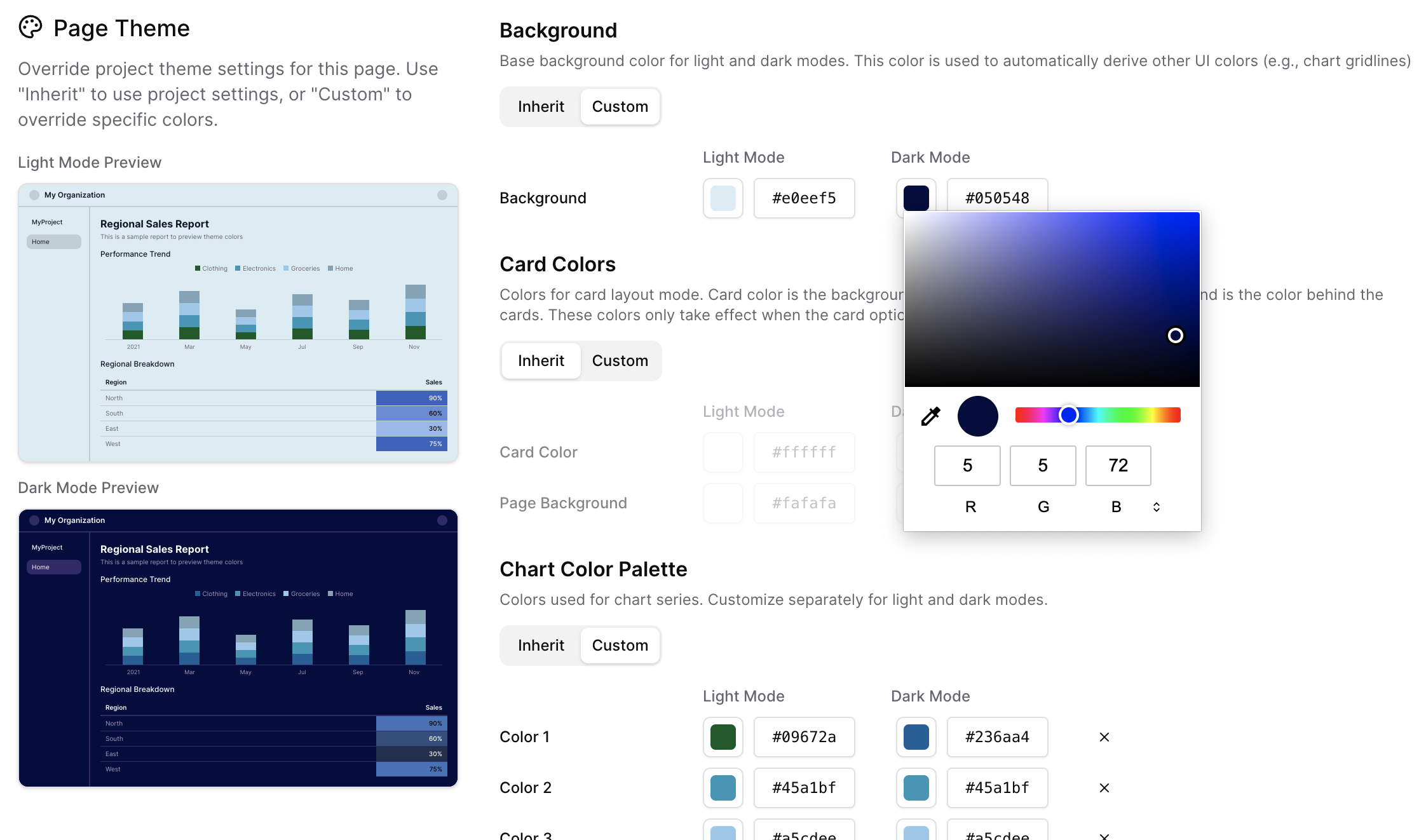Screen dimensions: 1426x840
Task: Click the palette icon beside Page Theme
Action: pyautogui.click(x=31, y=27)
